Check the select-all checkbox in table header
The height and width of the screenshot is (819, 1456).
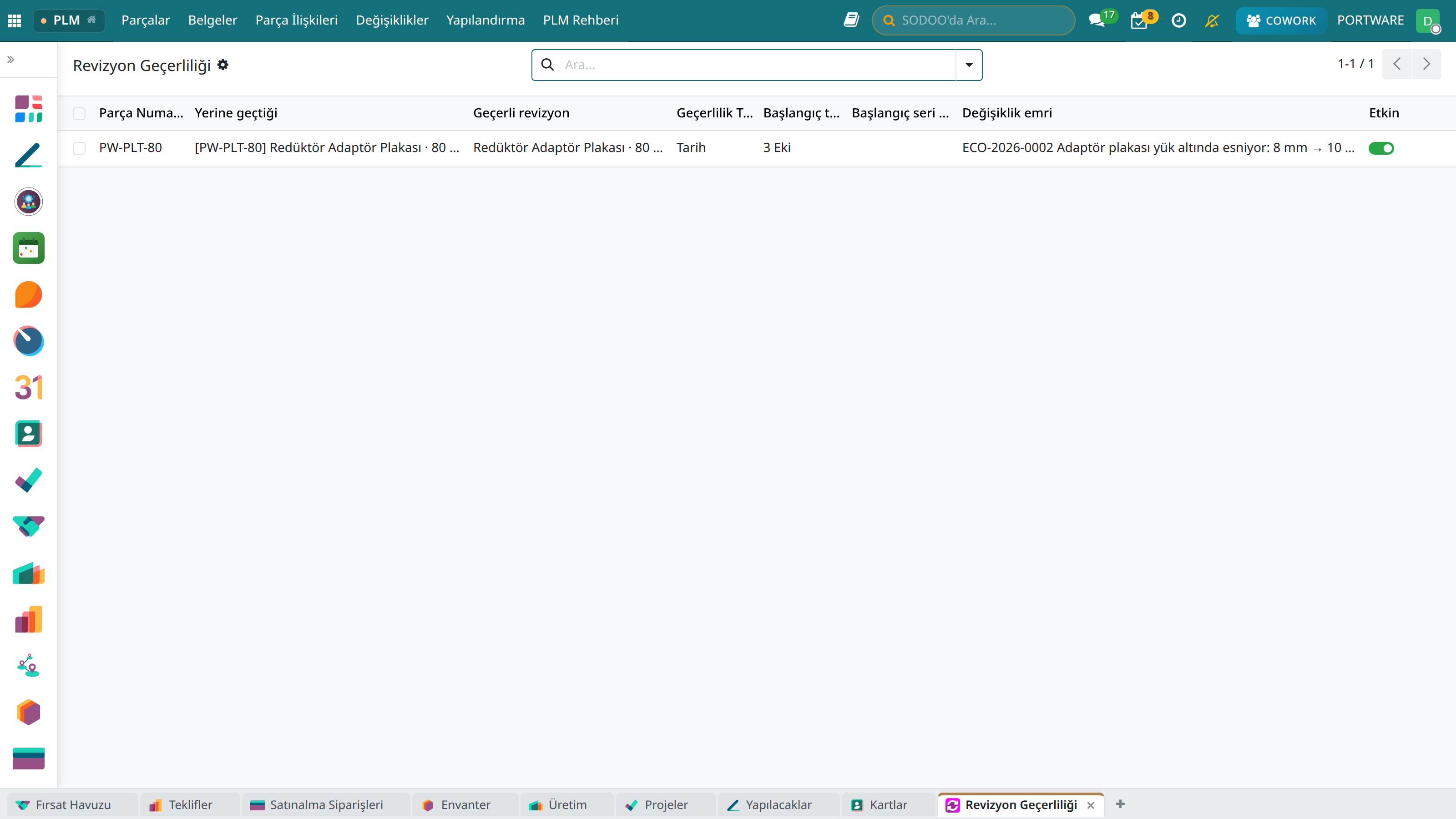(79, 114)
